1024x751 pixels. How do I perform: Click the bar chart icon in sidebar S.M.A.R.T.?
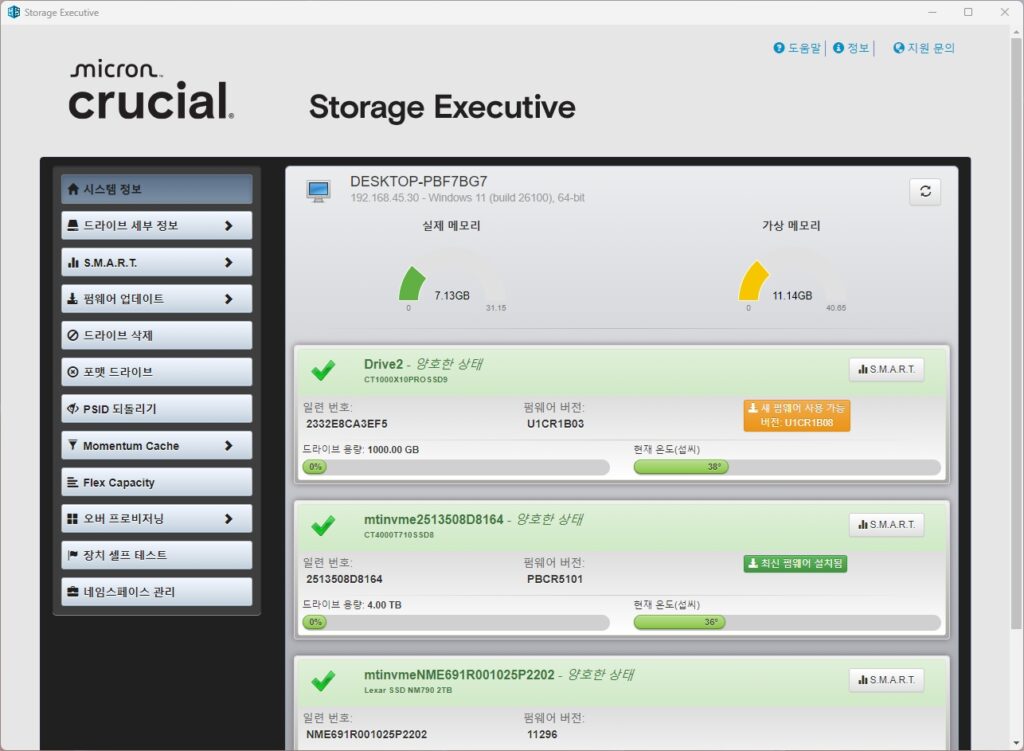[x=73, y=263]
